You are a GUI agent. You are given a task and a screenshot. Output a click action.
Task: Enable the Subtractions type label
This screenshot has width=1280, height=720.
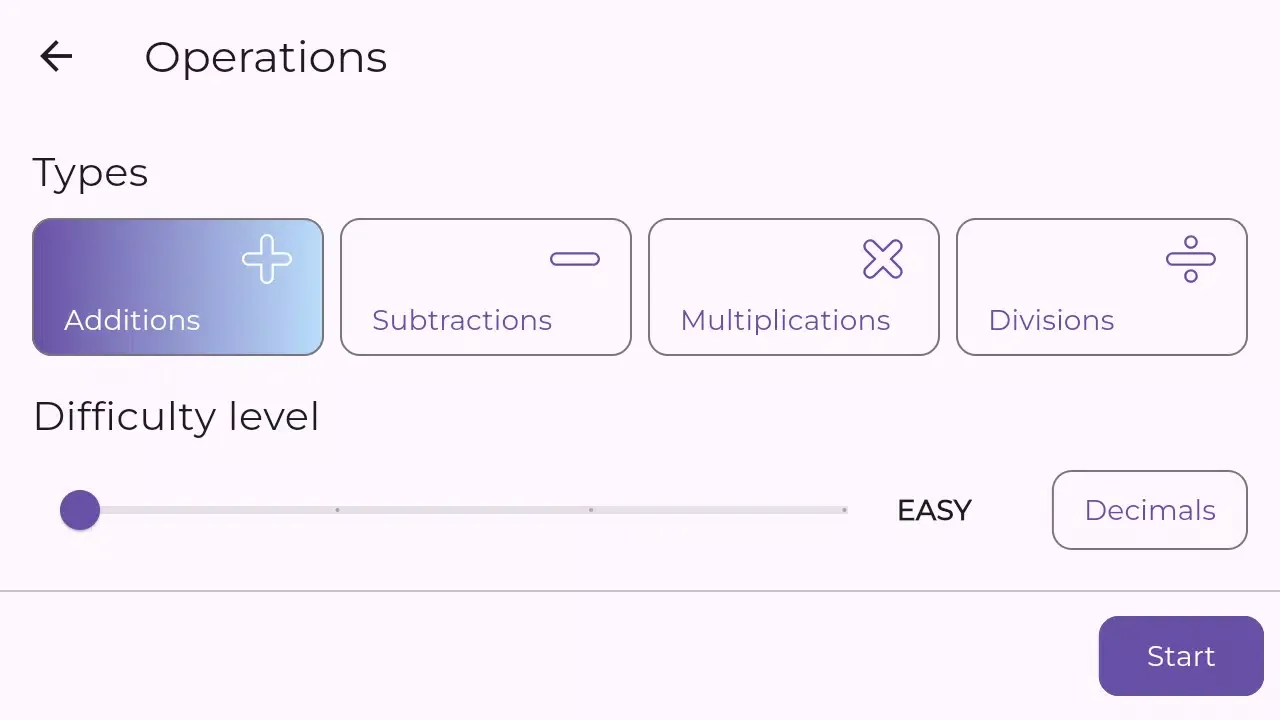tap(462, 320)
